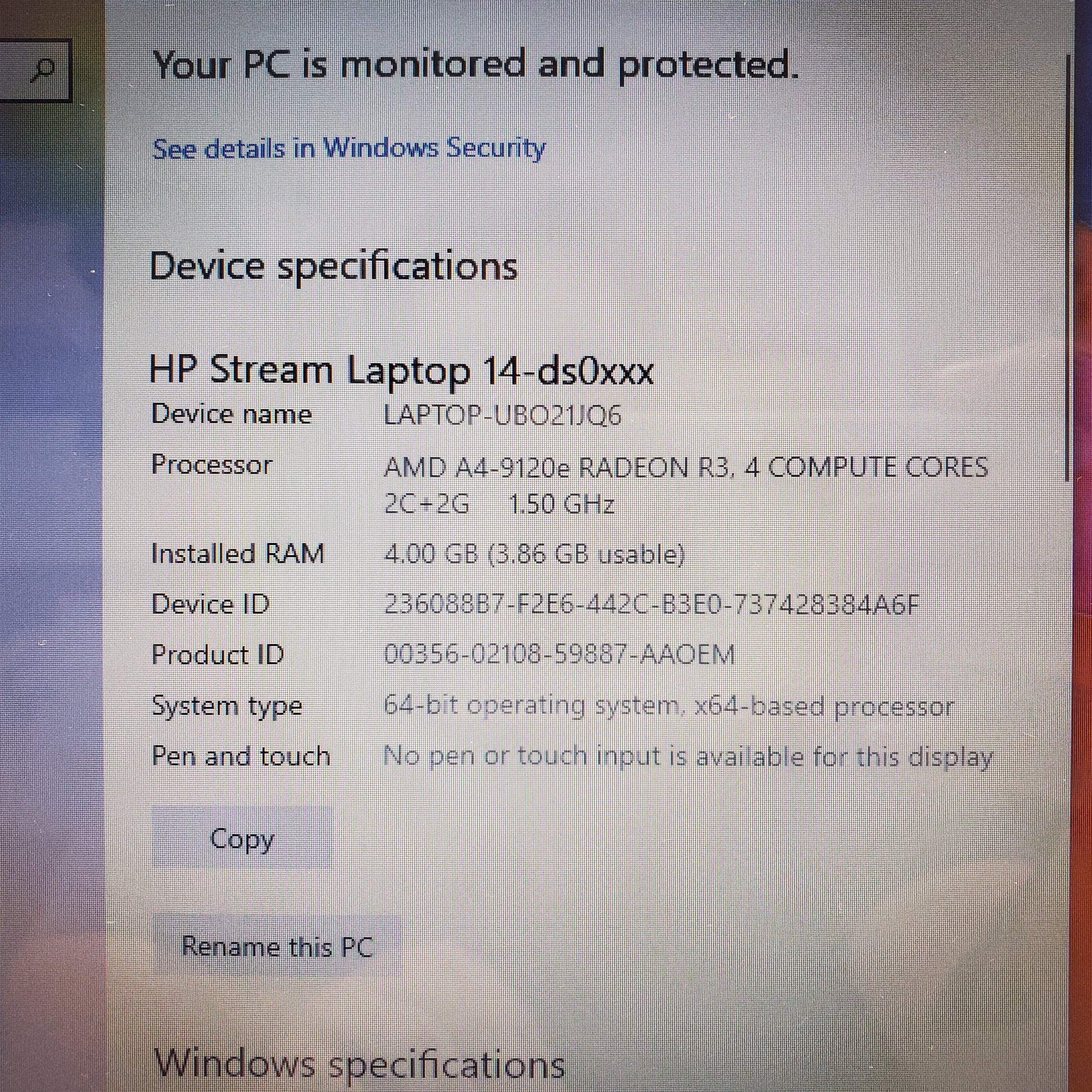1092x1092 pixels.
Task: Click the System type label
Action: (x=227, y=706)
